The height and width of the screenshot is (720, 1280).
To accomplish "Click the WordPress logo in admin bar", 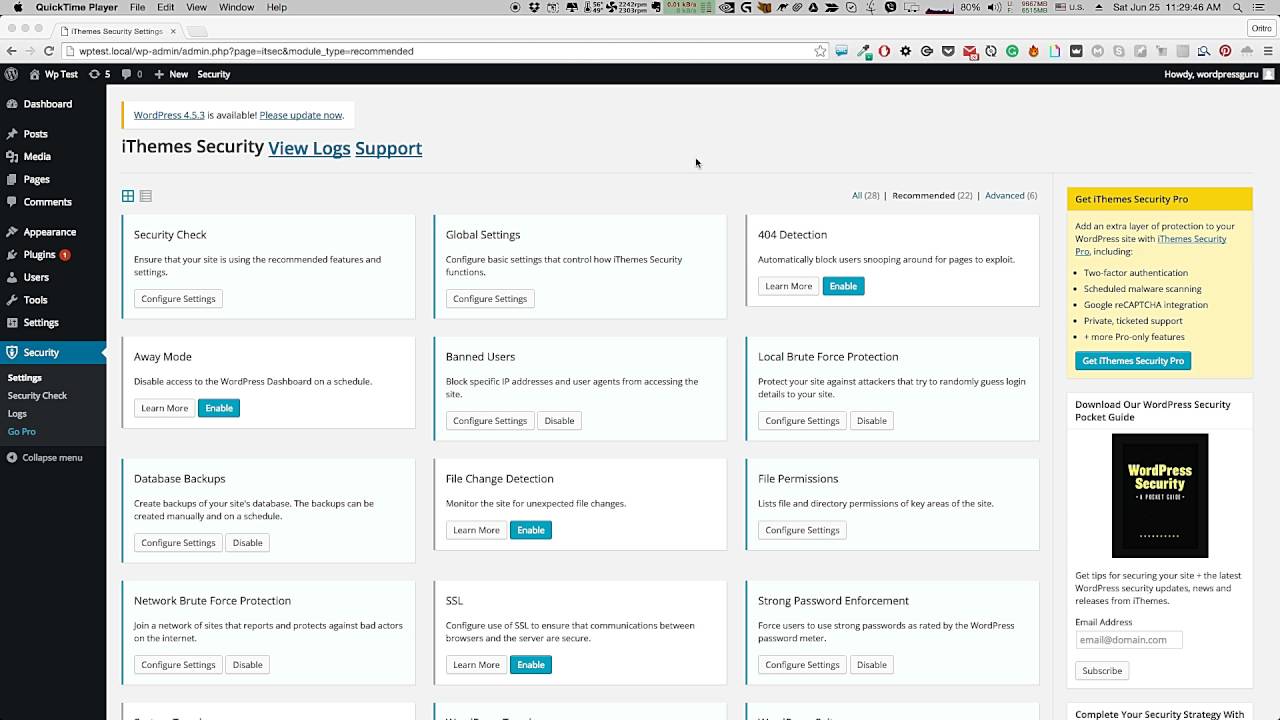I will [11, 74].
